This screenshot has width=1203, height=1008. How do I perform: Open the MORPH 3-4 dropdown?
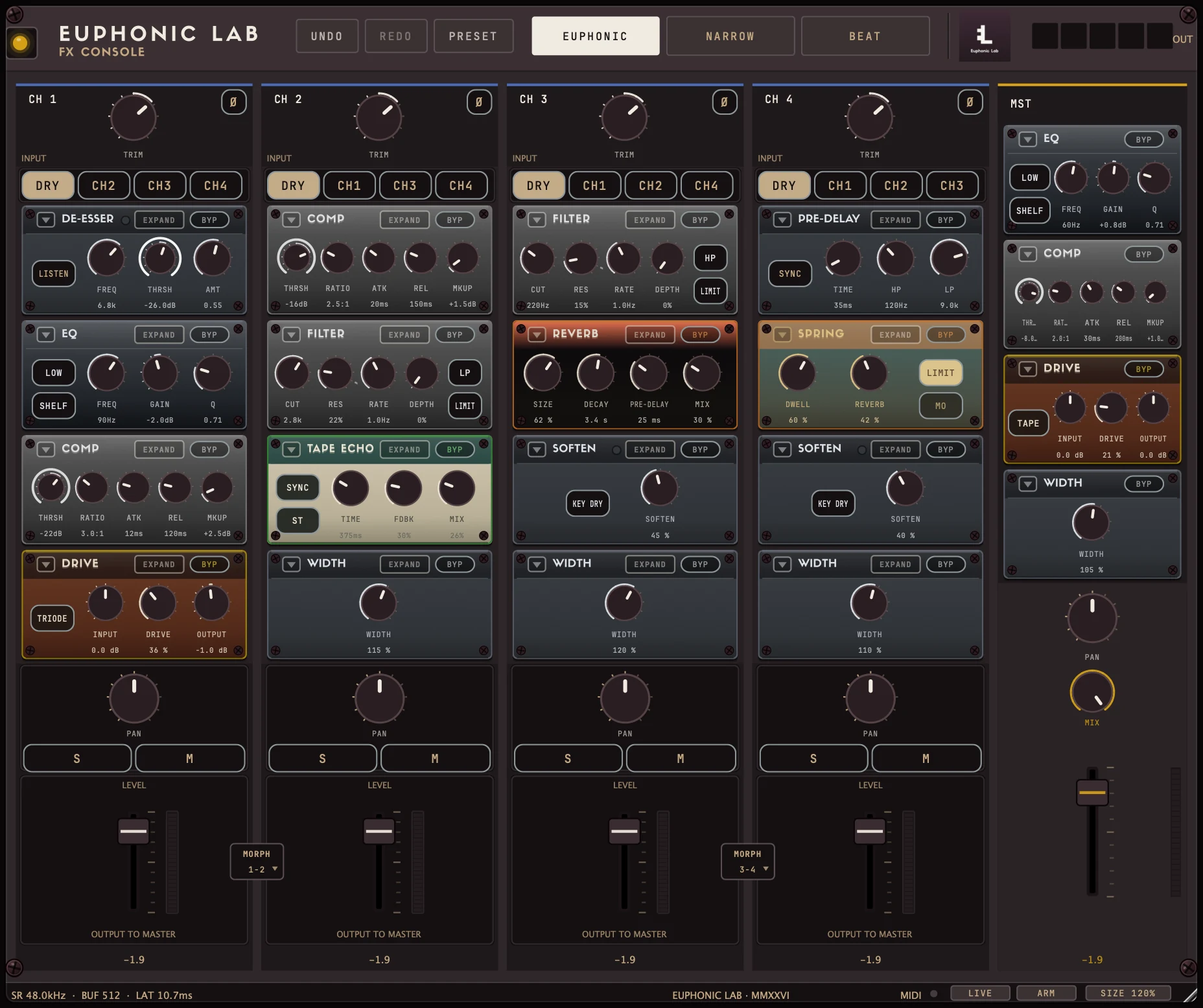point(747,861)
